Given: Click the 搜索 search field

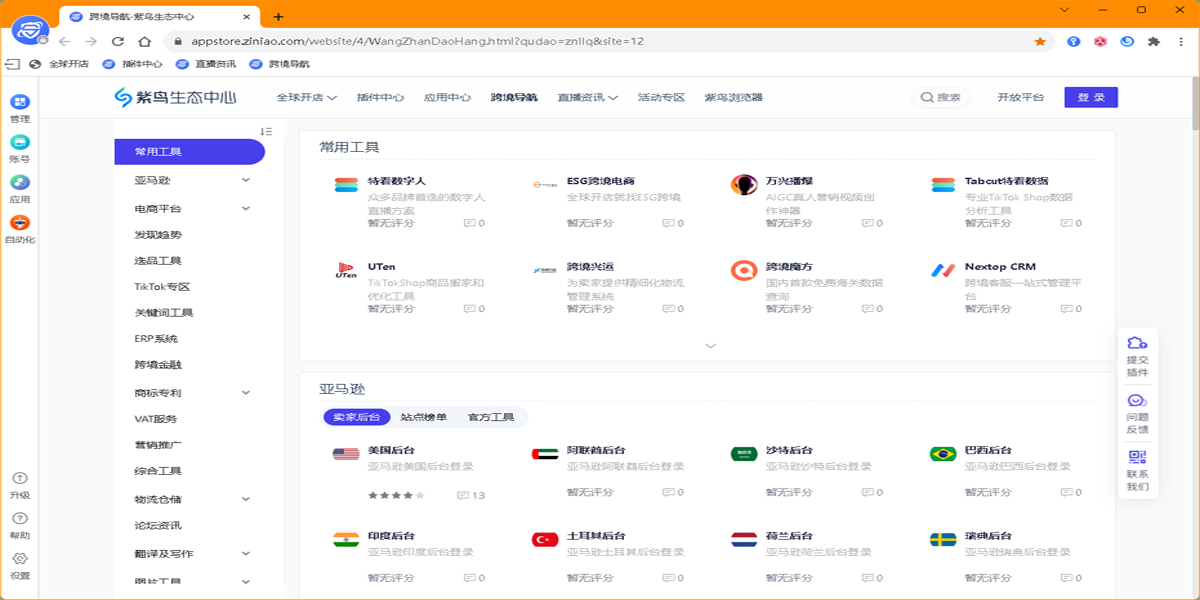Looking at the screenshot, I should [x=941, y=98].
